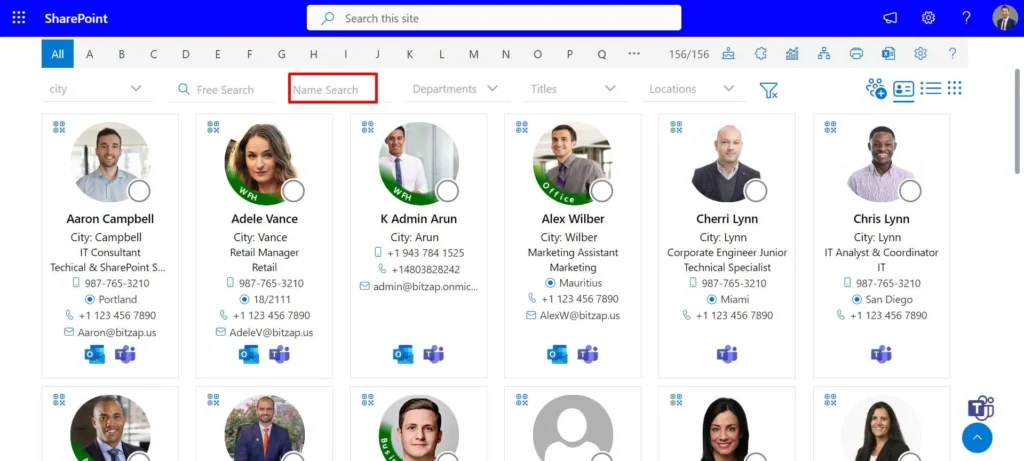Click AlexW@bitzap.us email link
This screenshot has height=461, width=1024.
579,315
